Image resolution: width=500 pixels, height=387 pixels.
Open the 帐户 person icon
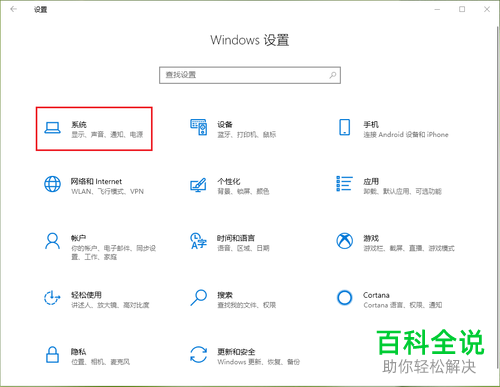tap(52, 241)
